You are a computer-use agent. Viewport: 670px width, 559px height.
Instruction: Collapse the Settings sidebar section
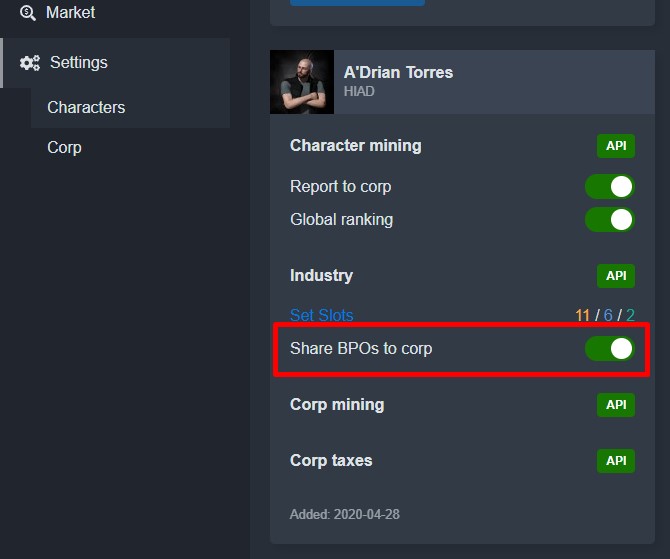[x=115, y=63]
